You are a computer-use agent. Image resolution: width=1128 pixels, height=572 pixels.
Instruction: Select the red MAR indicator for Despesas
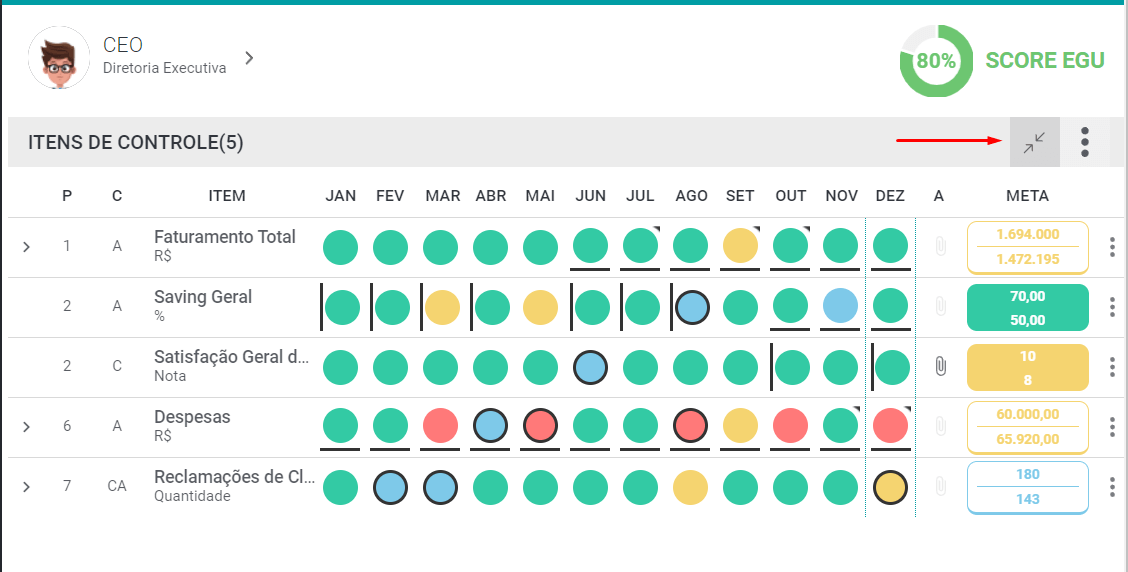441,425
